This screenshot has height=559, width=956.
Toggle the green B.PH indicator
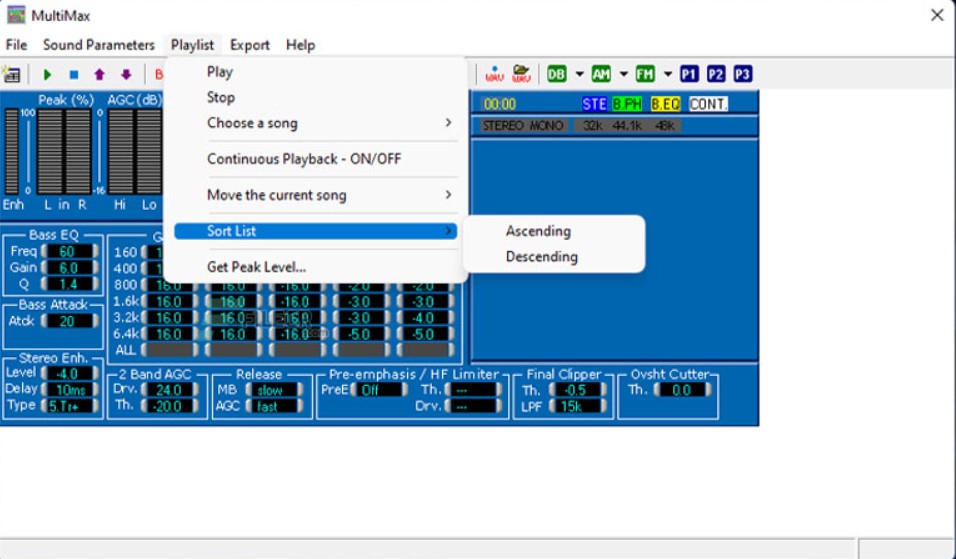tap(627, 104)
